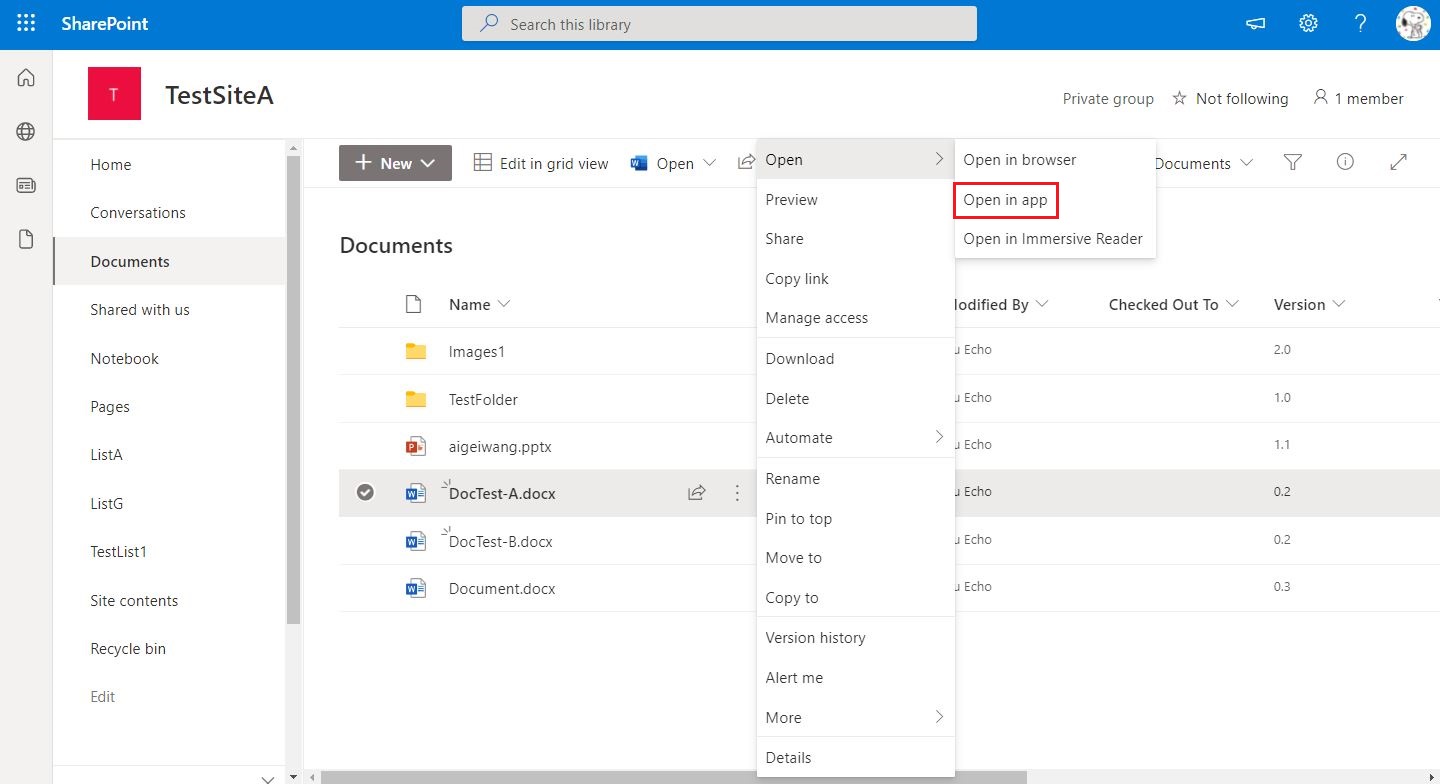The height and width of the screenshot is (784, 1440).
Task: Click the megaphone feedback icon
Action: coord(1255,24)
